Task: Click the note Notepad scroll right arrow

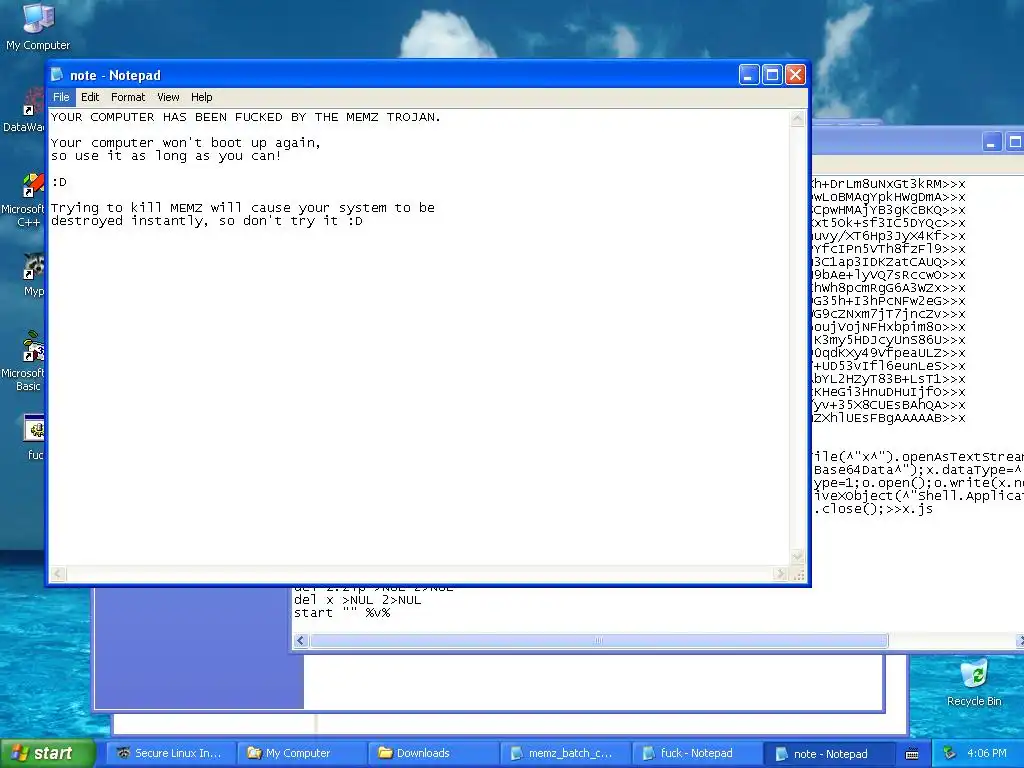Action: tap(780, 573)
